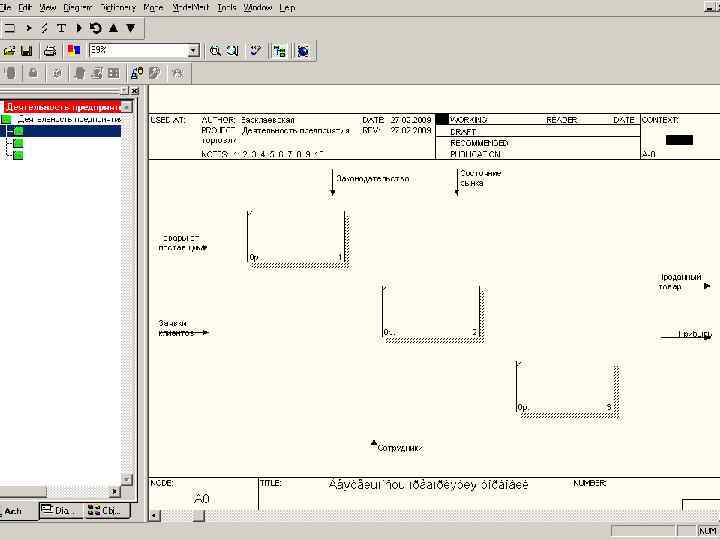Click the root model icon in the tree
The height and width of the screenshot is (540, 720).
6,119
